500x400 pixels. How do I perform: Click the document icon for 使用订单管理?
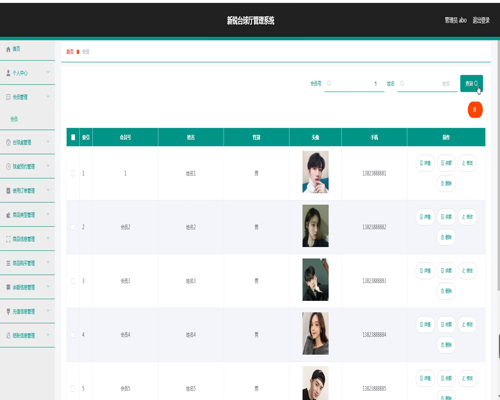tap(8, 191)
